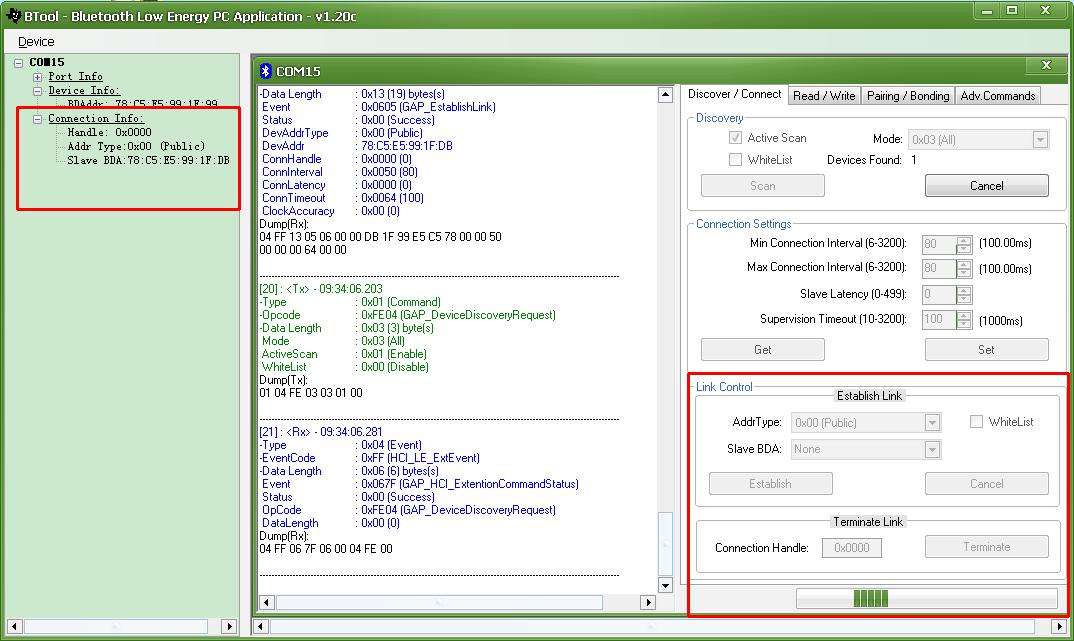Viewport: 1074px width, 641px height.
Task: Click log horizontal scrollbar left arrow
Action: coord(266,603)
